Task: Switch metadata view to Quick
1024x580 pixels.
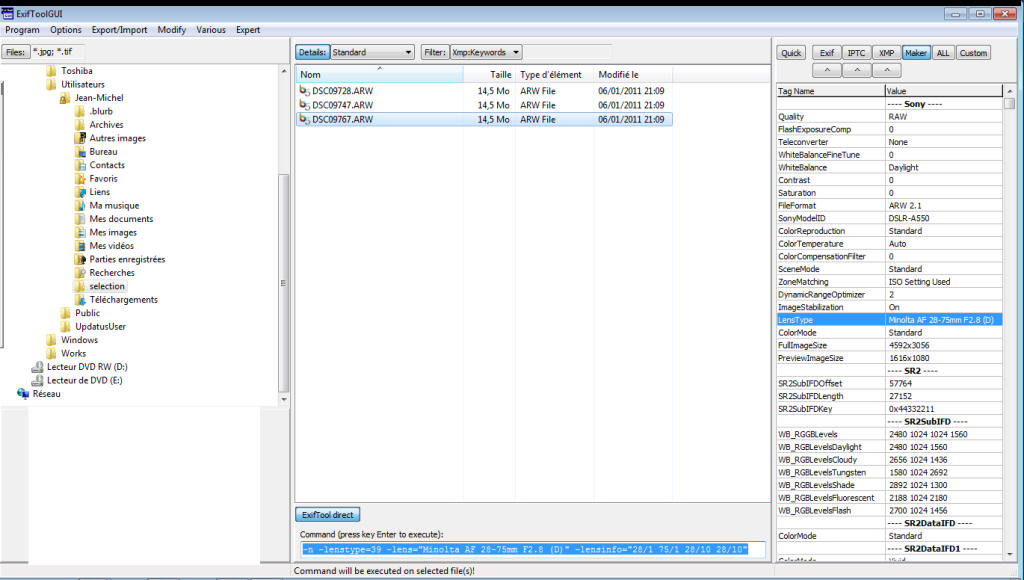Action: click(x=791, y=53)
